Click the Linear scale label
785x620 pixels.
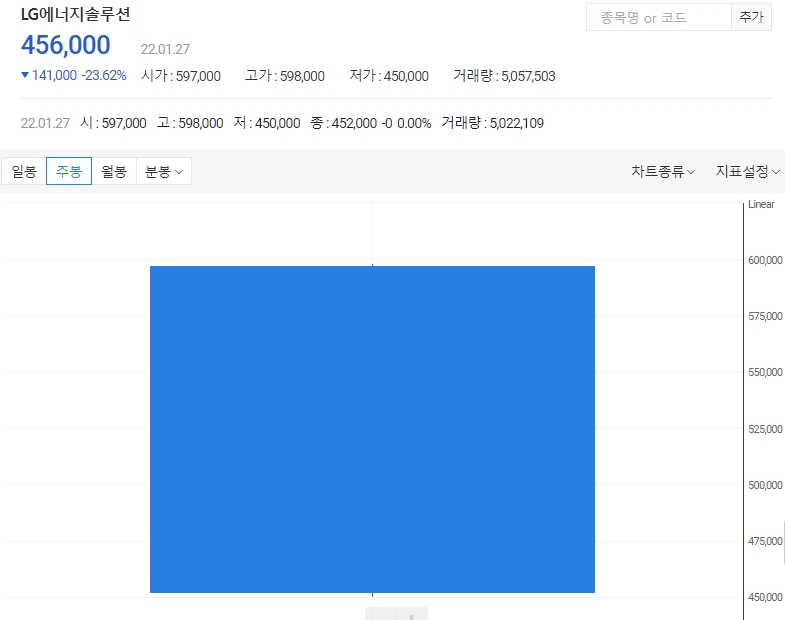click(x=761, y=204)
